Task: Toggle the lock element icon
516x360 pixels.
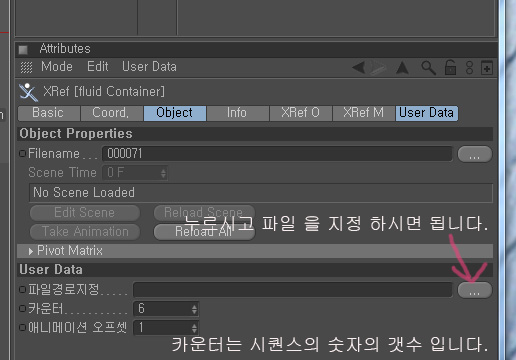Action: (450, 67)
